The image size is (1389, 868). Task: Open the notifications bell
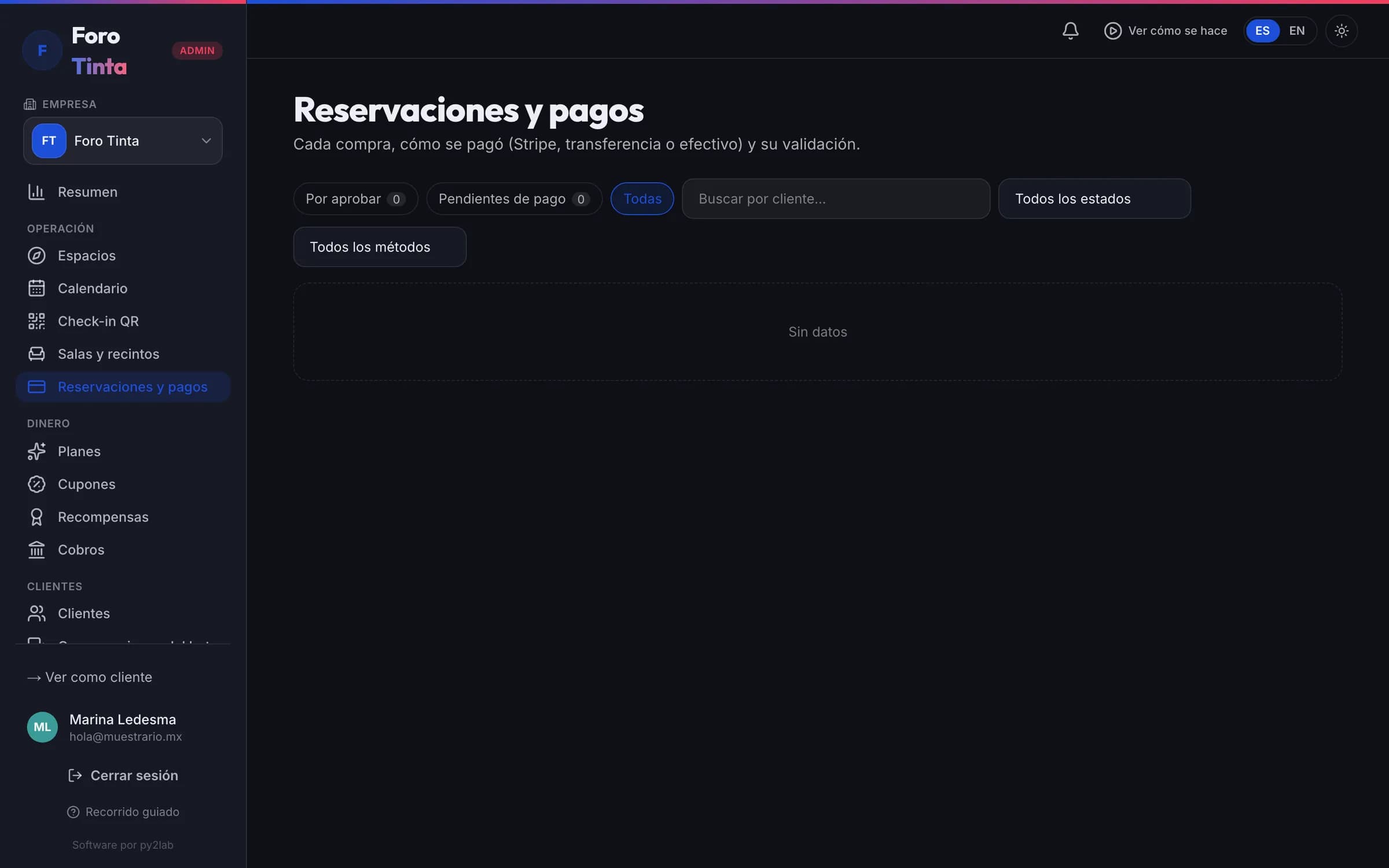pos(1070,31)
